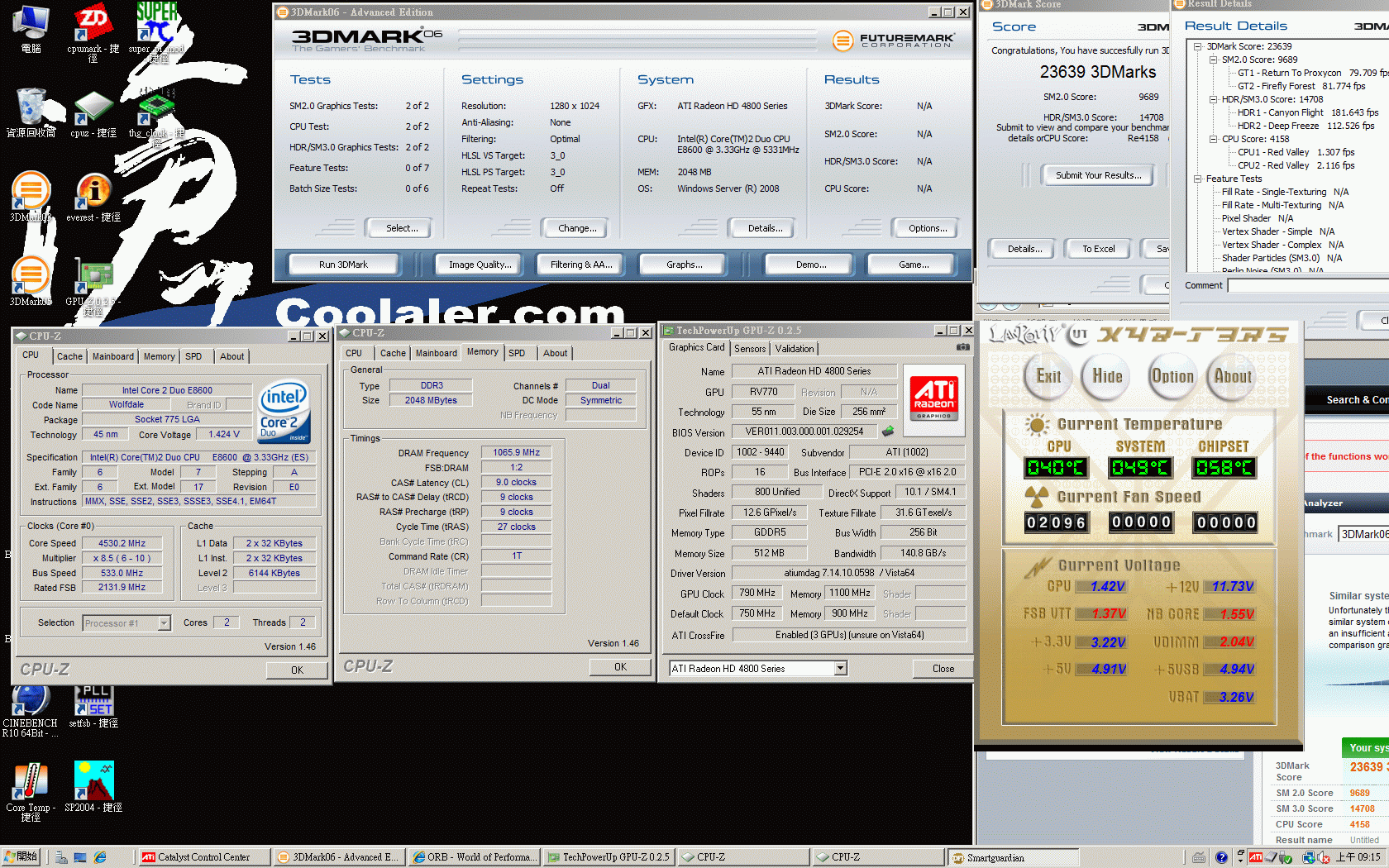Click the Option round button in Smartguardian
This screenshot has height=868, width=1389.
pyautogui.click(x=1172, y=376)
